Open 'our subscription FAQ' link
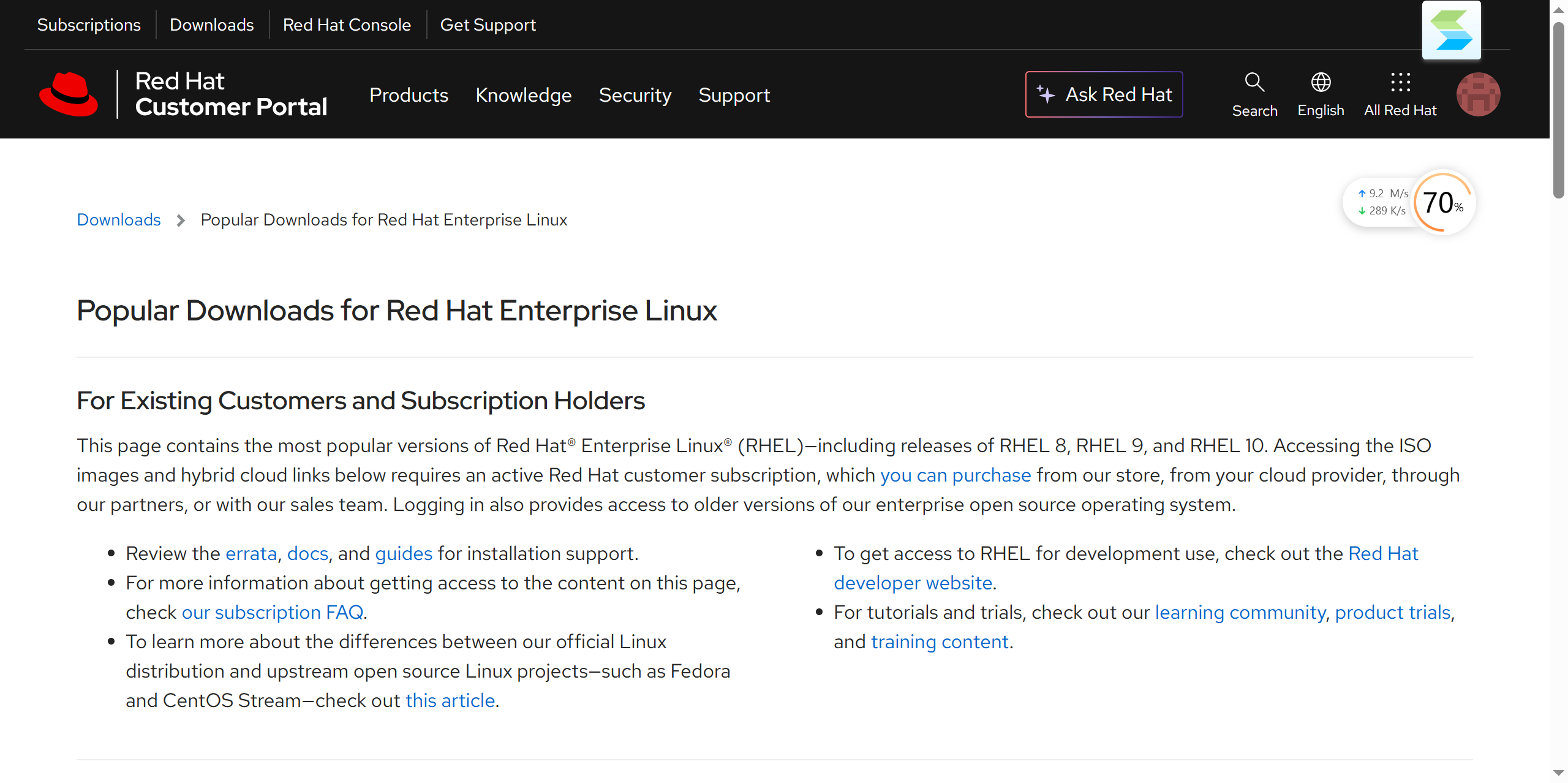This screenshot has height=783, width=1568. click(x=273, y=612)
